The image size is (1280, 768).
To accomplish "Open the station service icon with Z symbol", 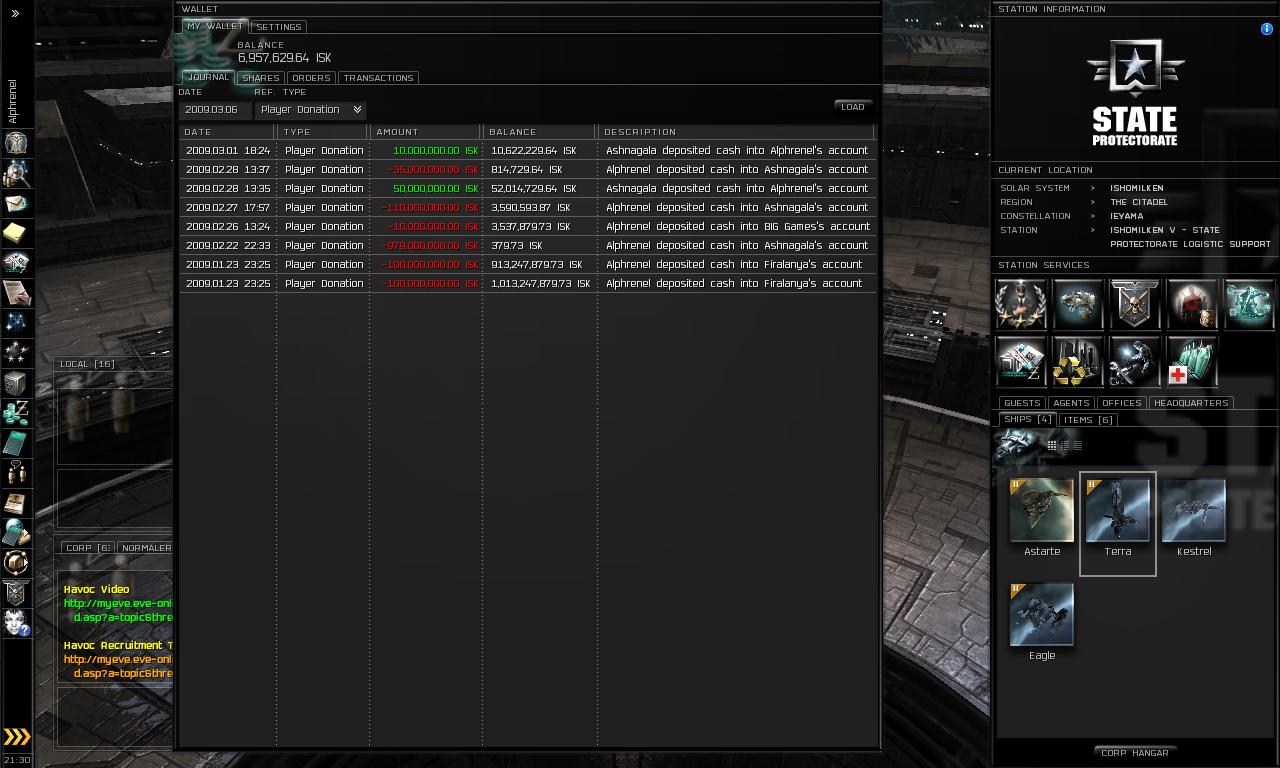I will [x=1021, y=361].
